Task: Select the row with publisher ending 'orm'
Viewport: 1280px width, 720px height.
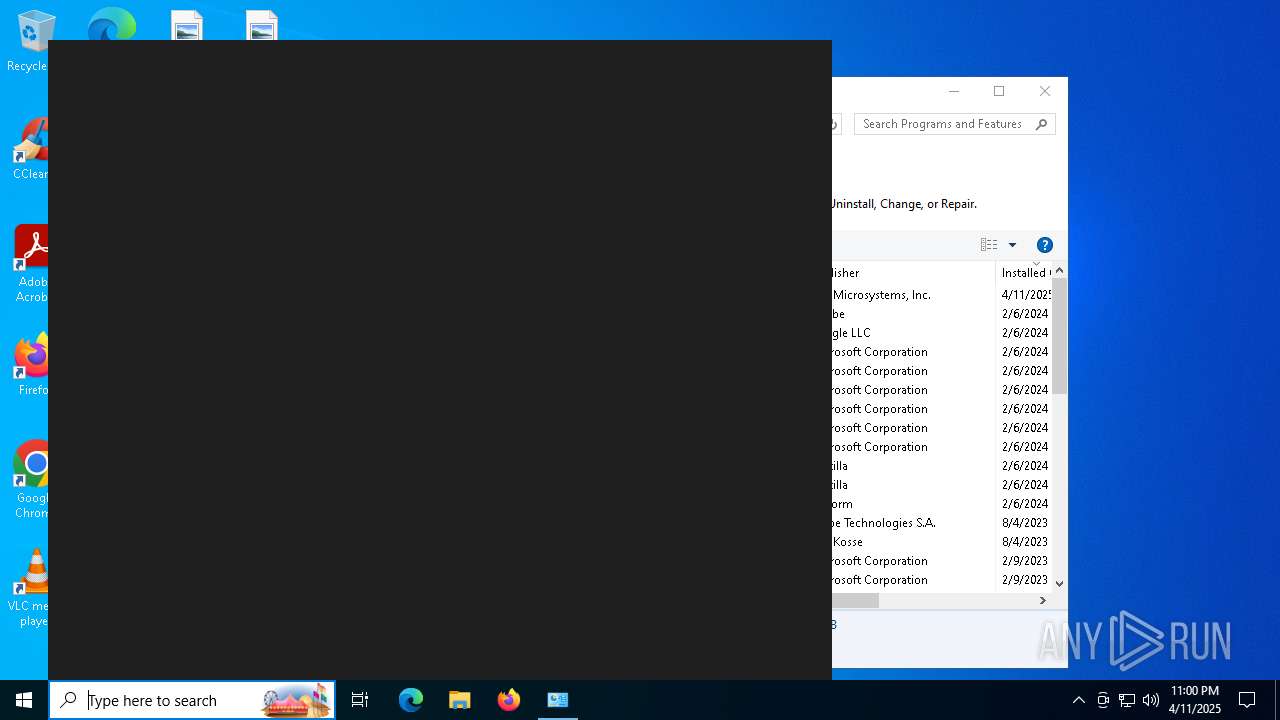Action: coord(941,504)
